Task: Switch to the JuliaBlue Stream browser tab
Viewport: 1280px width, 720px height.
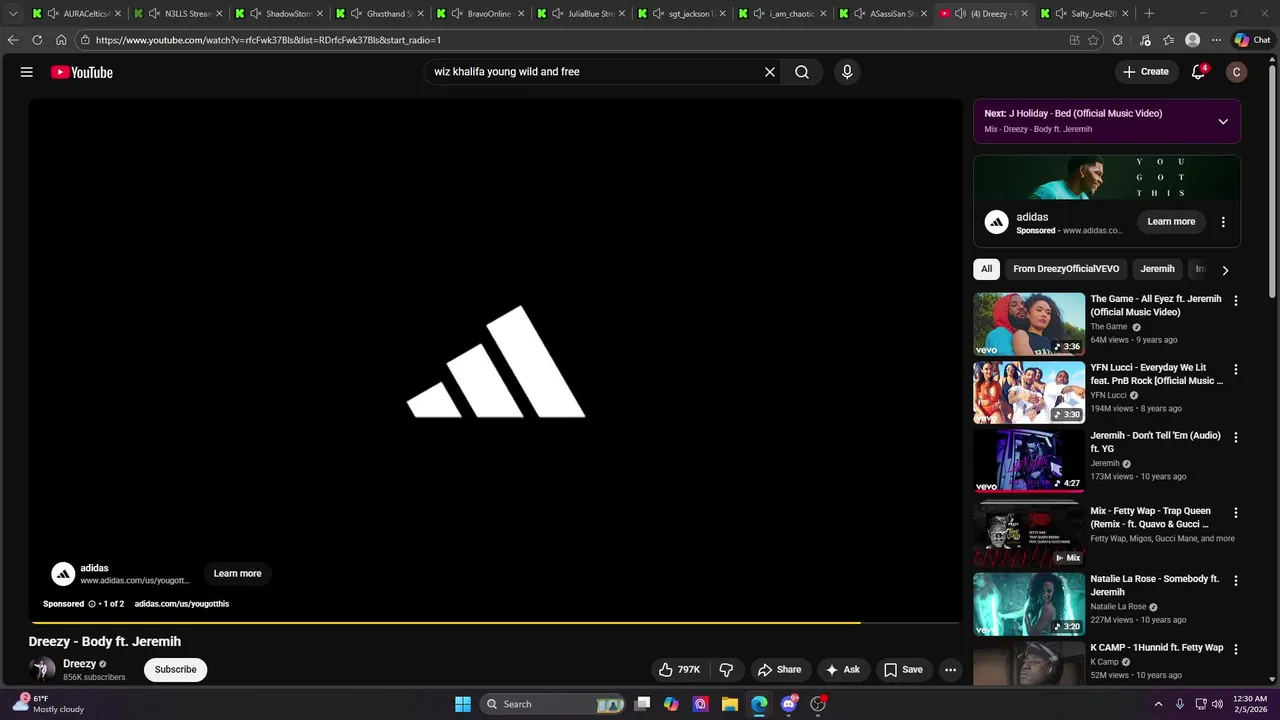Action: 581,14
